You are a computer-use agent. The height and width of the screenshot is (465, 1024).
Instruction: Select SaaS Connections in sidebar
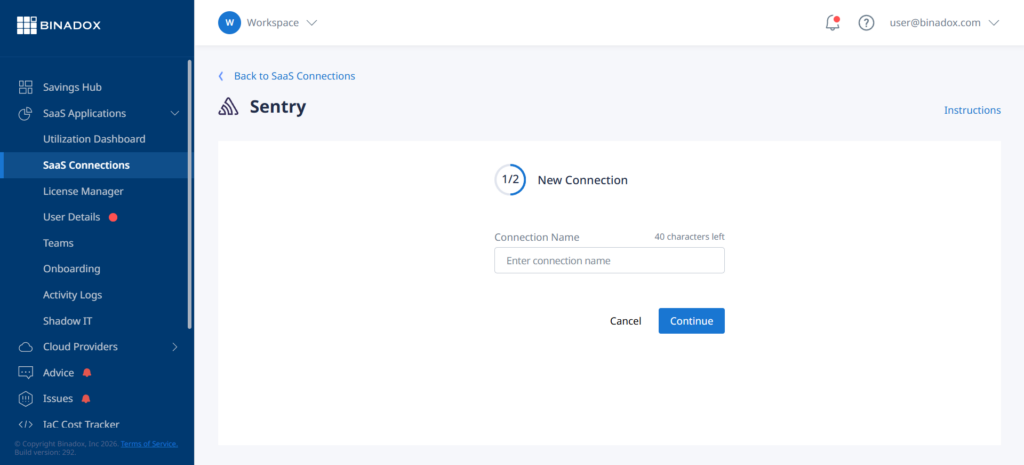(x=86, y=165)
